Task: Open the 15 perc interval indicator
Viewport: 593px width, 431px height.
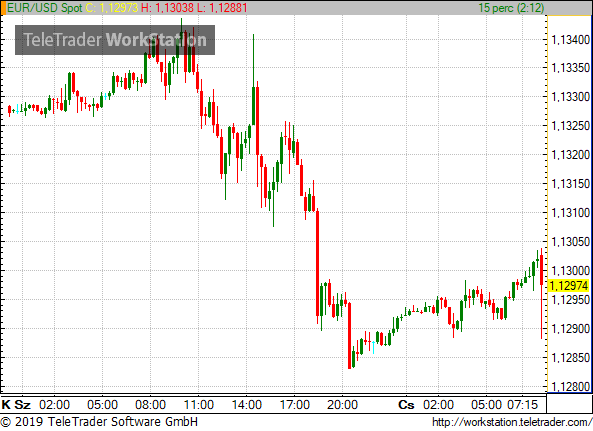Action: pos(511,8)
